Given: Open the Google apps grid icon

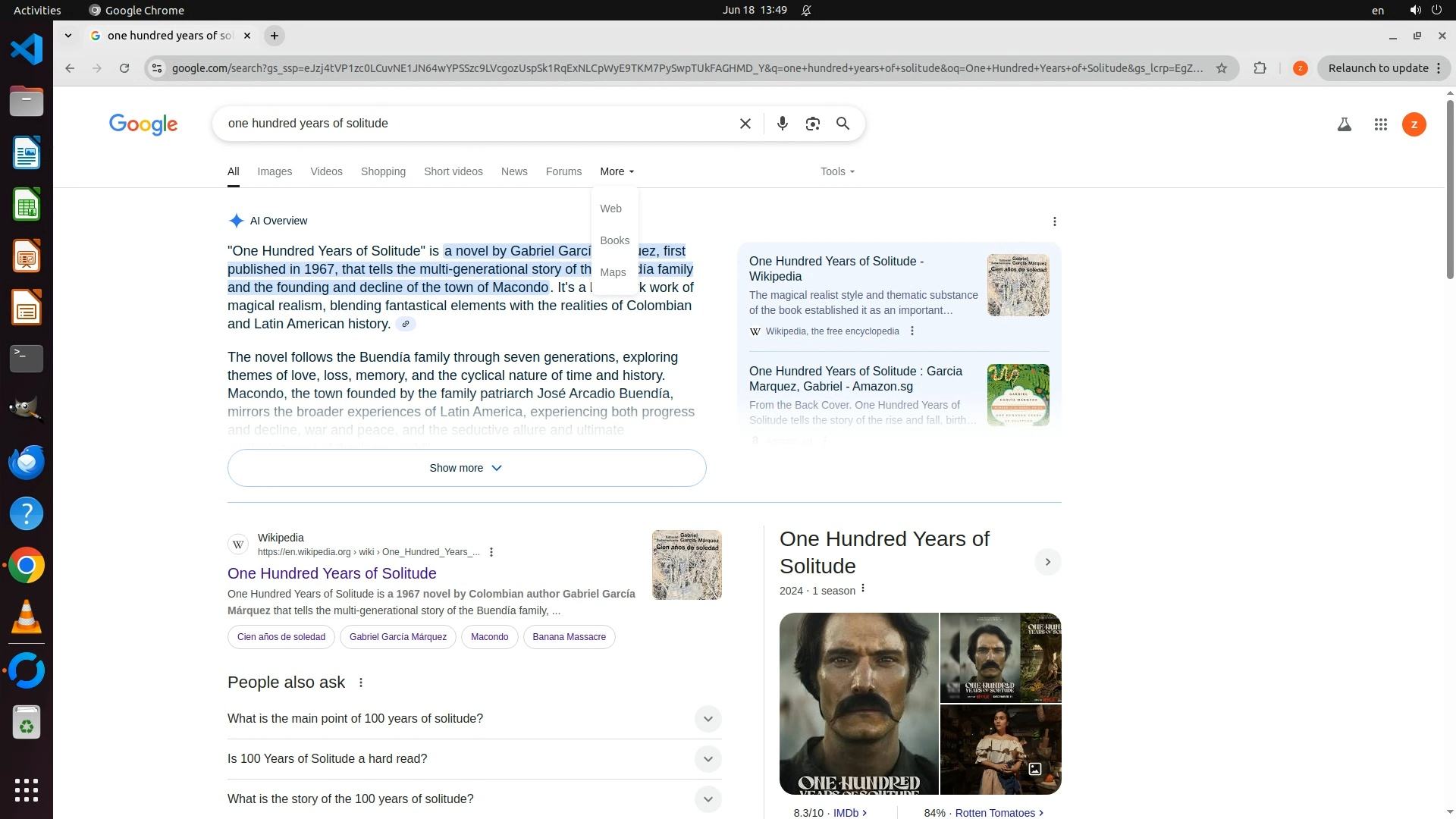Looking at the screenshot, I should (x=1380, y=124).
